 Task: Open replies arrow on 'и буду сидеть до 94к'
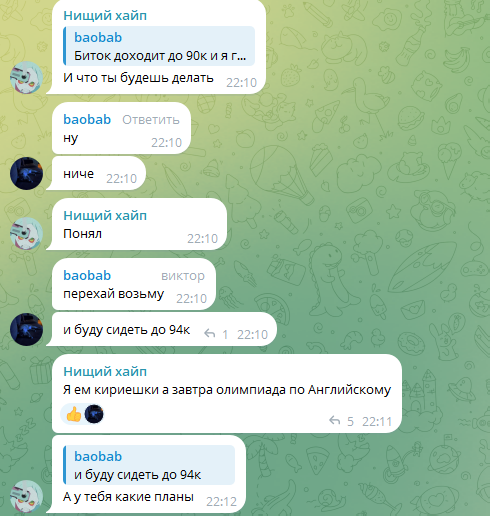coord(210,333)
